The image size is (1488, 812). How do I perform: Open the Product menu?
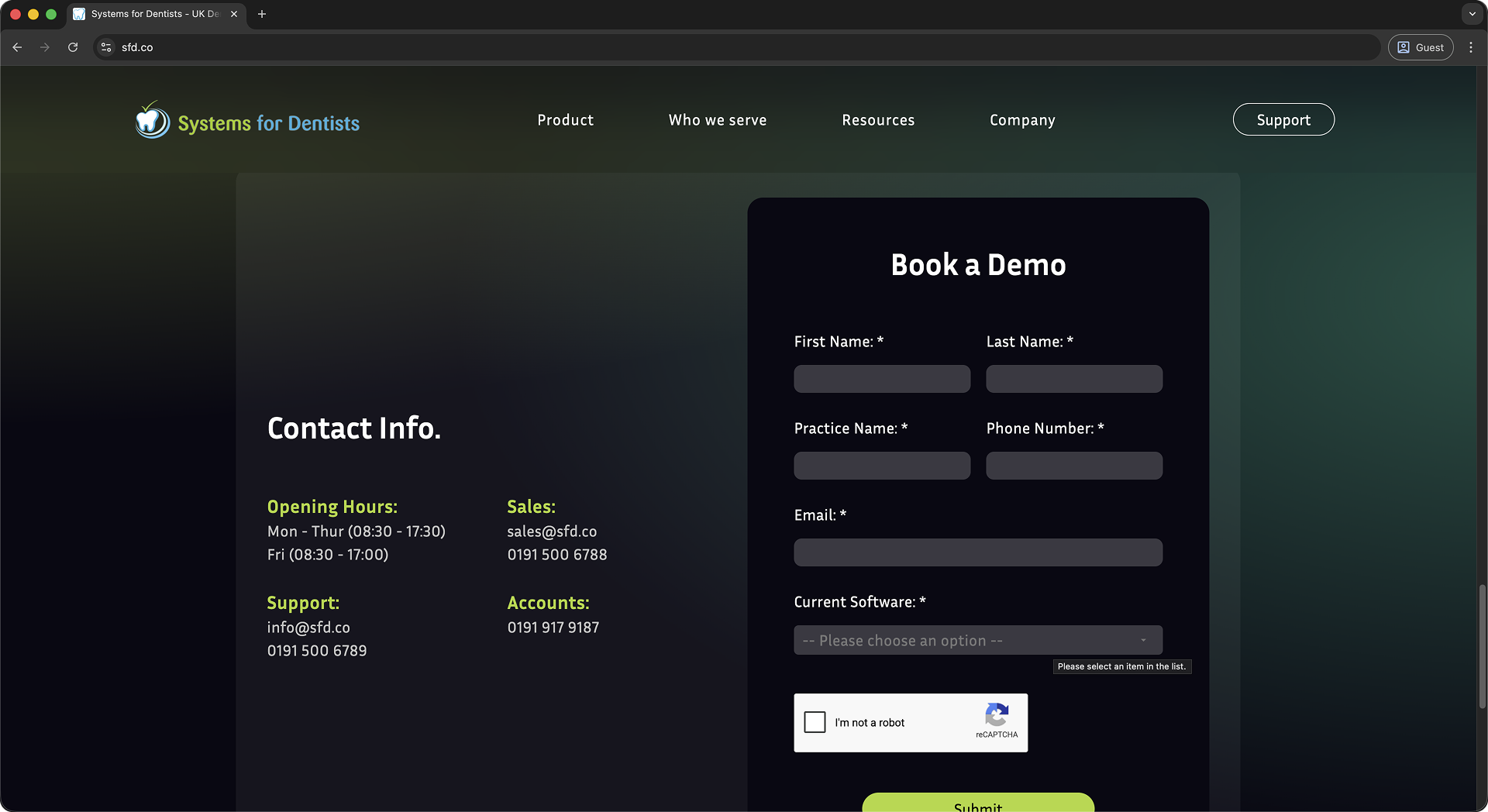566,120
